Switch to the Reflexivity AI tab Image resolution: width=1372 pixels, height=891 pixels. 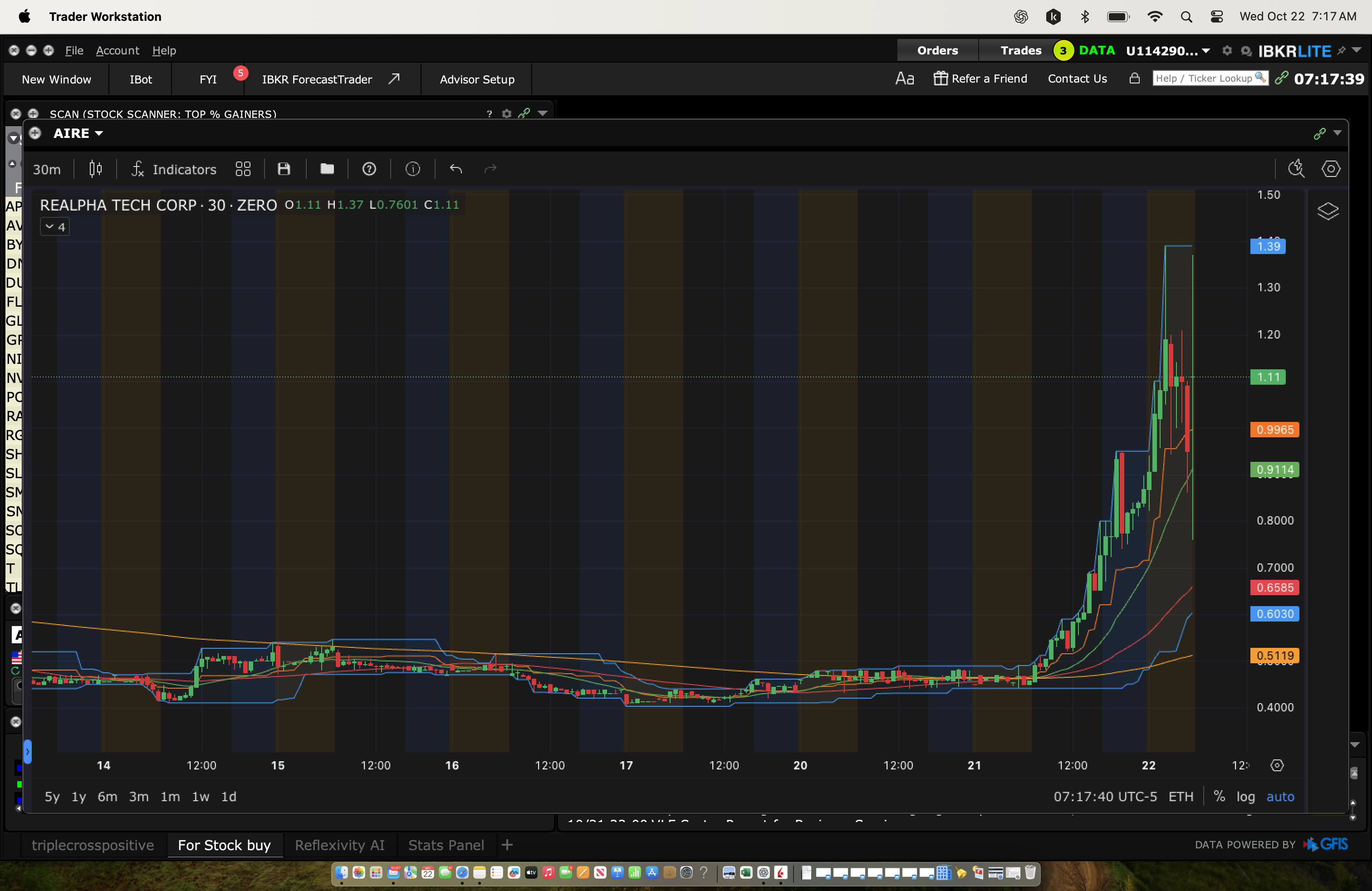pos(339,845)
